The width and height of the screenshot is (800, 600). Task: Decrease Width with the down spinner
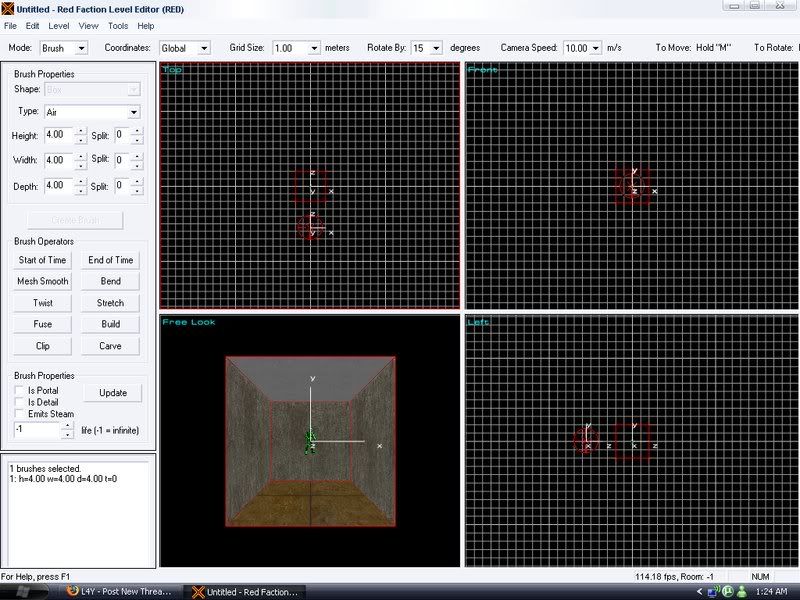click(x=81, y=164)
